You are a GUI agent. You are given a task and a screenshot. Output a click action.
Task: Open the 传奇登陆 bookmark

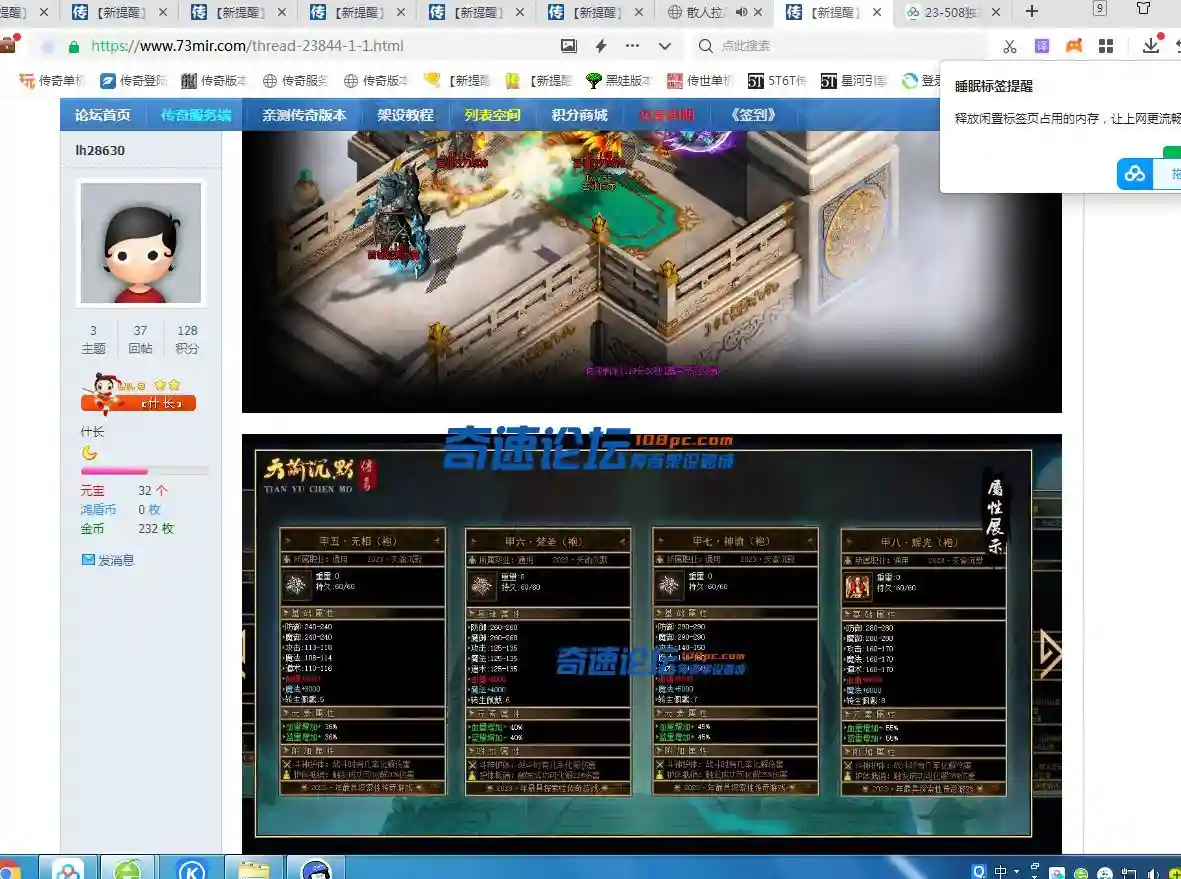pos(133,81)
